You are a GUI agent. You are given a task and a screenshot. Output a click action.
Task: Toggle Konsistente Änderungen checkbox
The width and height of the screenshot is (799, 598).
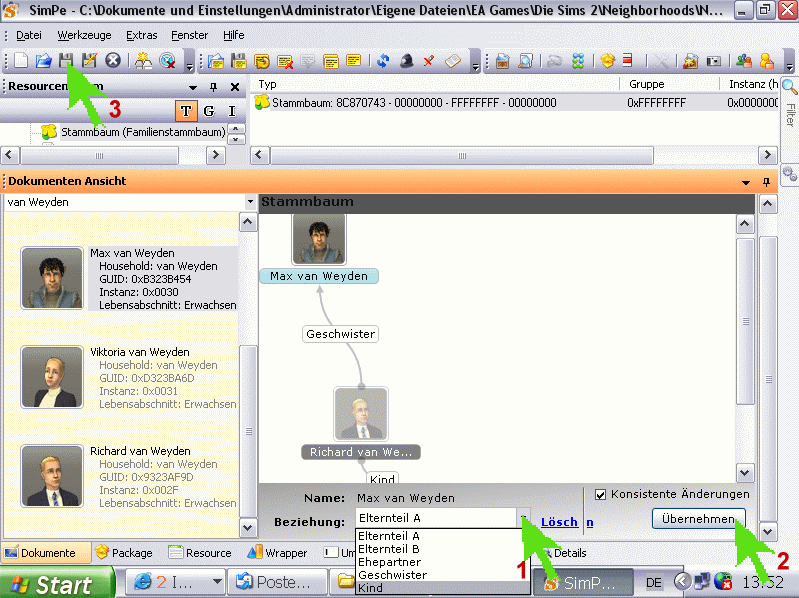click(600, 494)
